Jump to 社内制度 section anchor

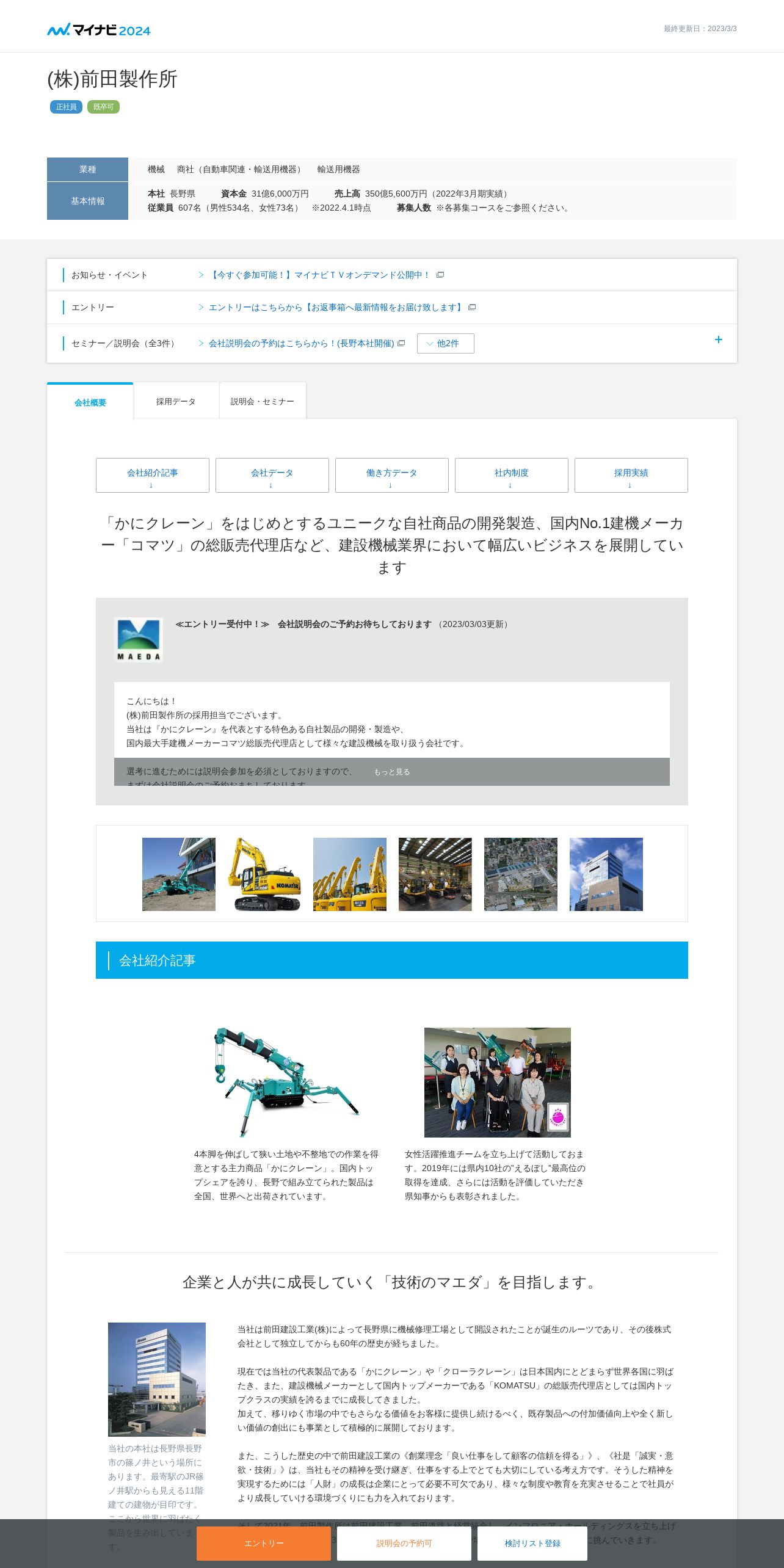(x=512, y=475)
